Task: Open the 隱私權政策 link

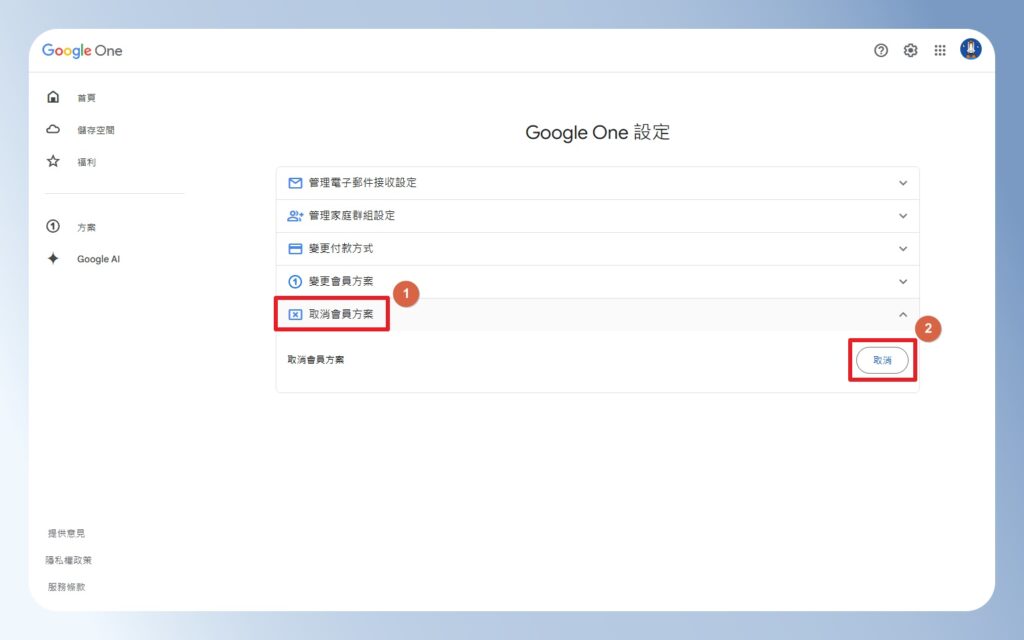Action: [69, 560]
